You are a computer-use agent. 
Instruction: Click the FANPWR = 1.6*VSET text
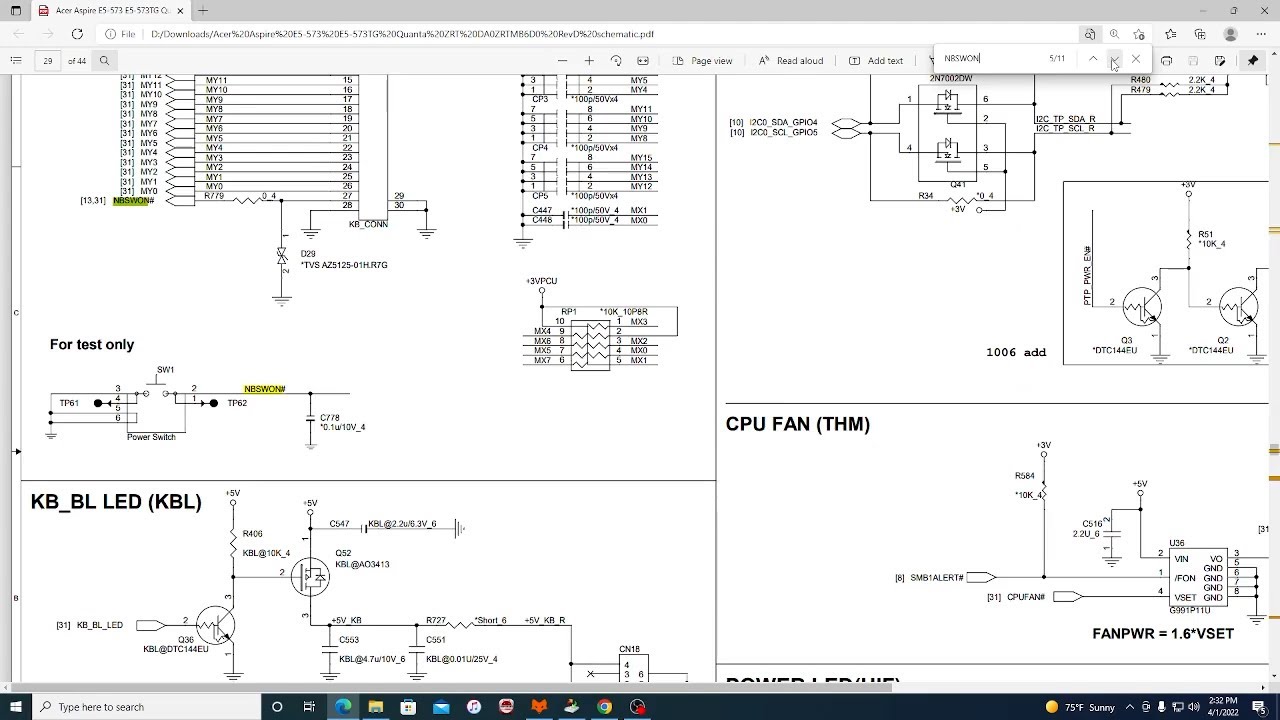pos(1163,633)
